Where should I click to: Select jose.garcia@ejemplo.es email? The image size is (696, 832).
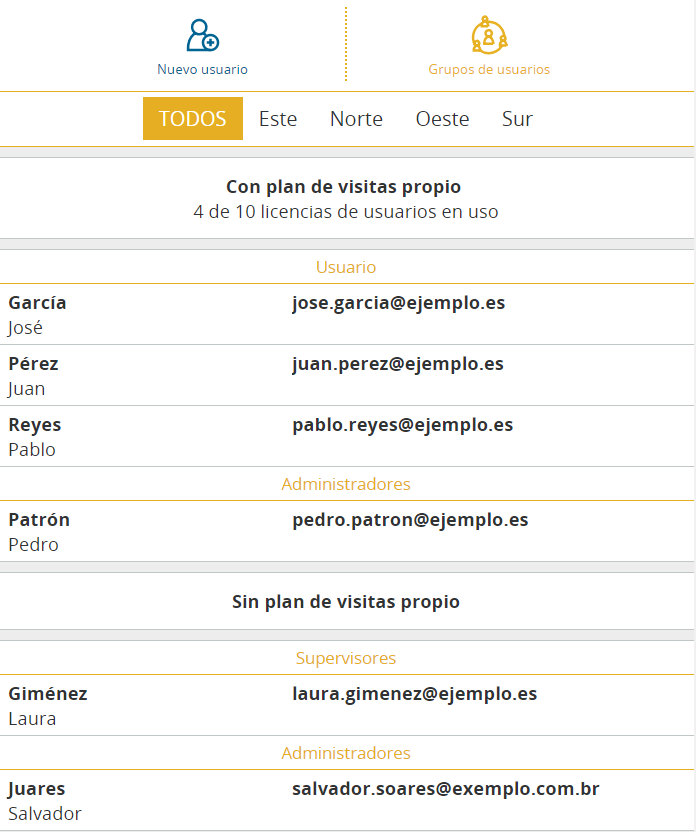(398, 303)
